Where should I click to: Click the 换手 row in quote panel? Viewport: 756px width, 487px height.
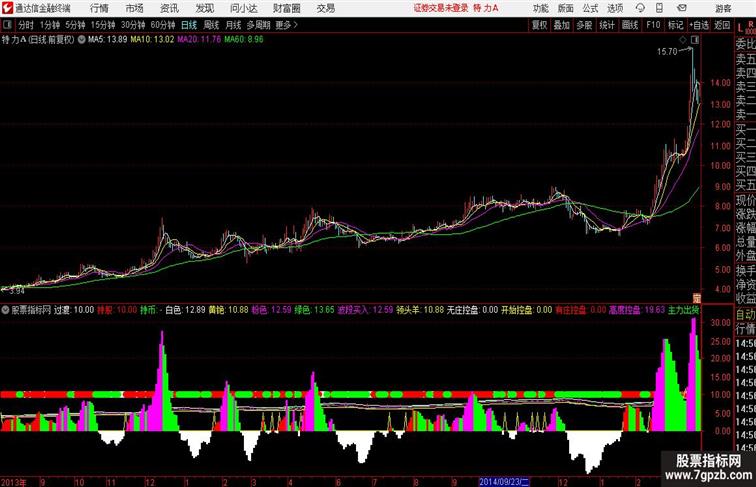[x=745, y=271]
